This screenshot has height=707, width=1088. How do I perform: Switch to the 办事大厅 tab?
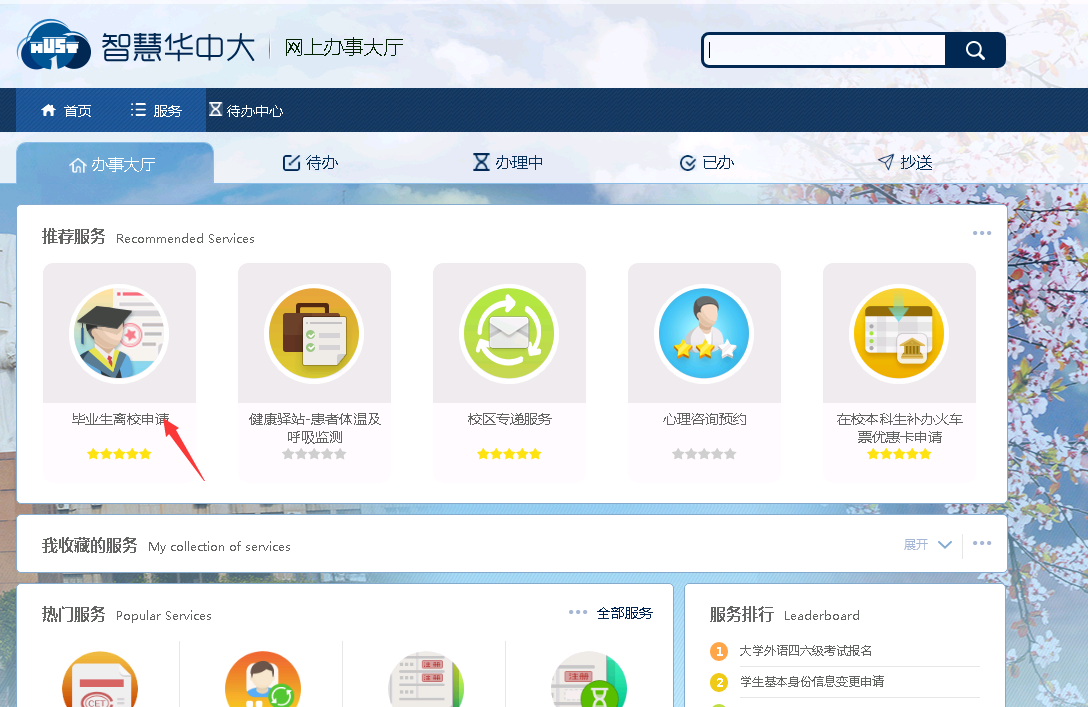(115, 164)
